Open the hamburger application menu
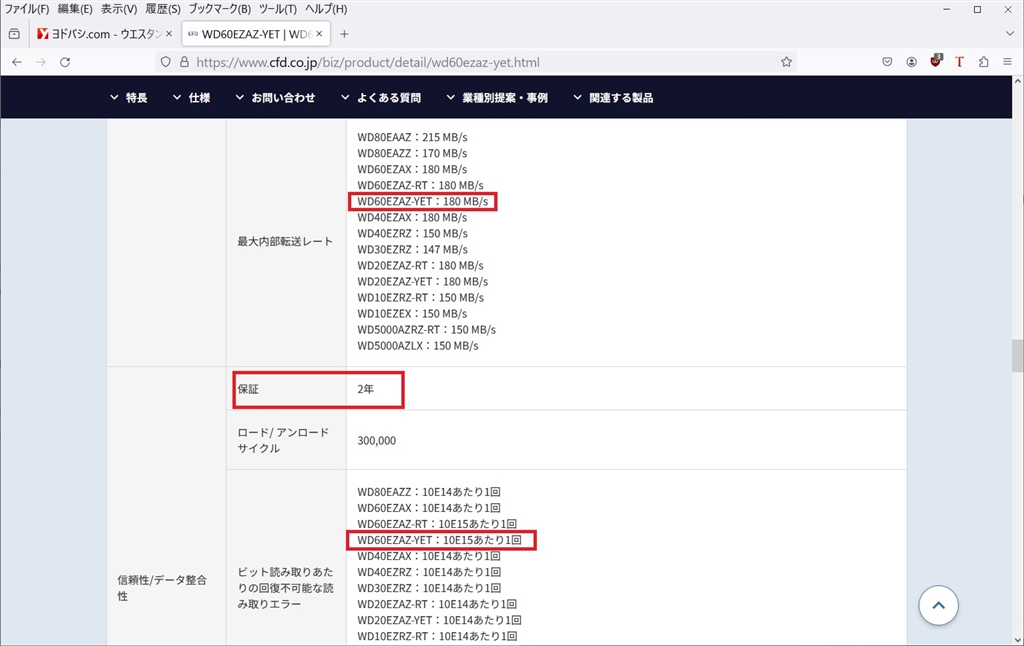The image size is (1024, 646). click(x=1007, y=62)
